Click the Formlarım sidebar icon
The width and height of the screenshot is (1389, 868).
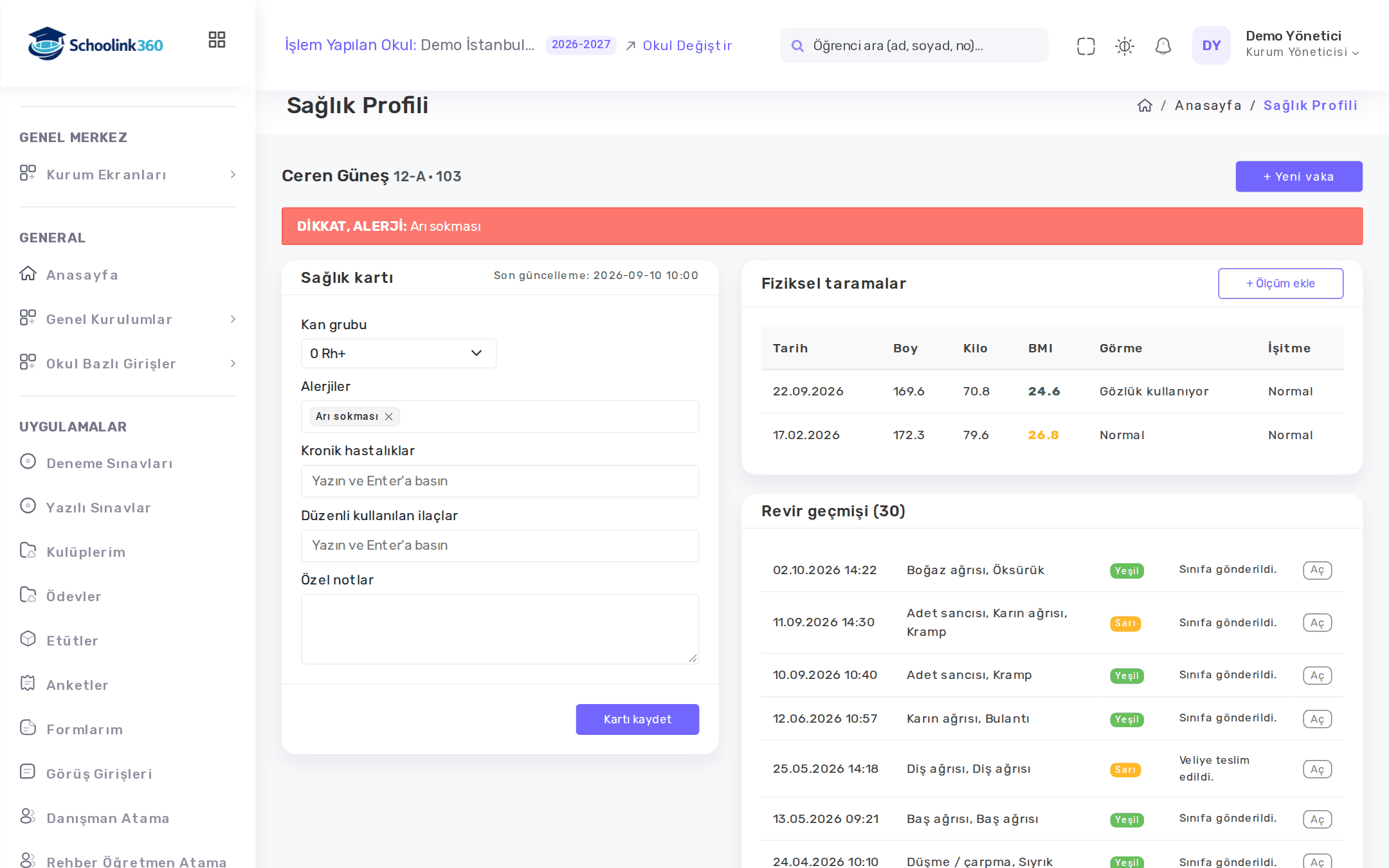(x=28, y=728)
